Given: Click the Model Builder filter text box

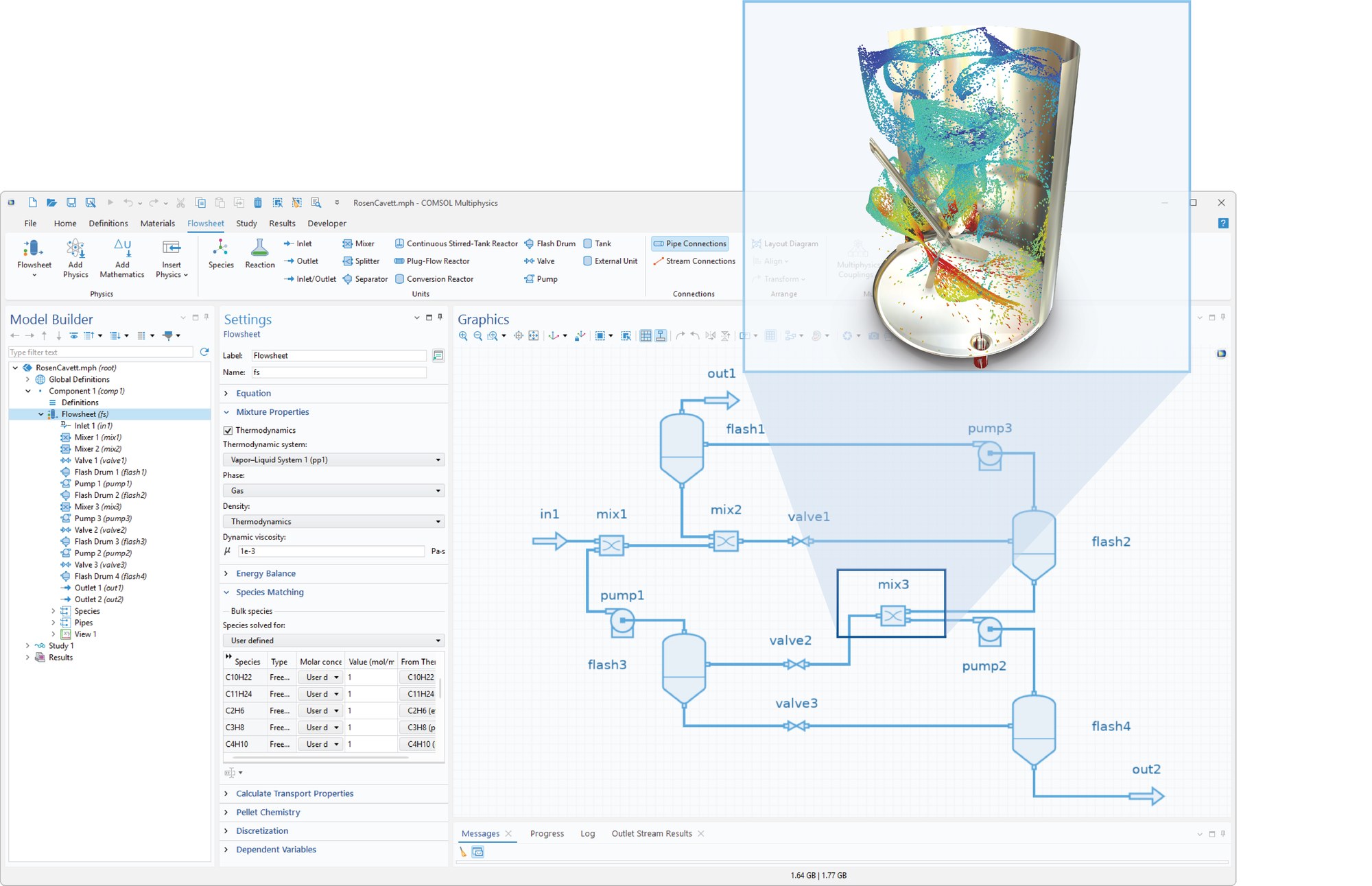Looking at the screenshot, I should (101, 352).
